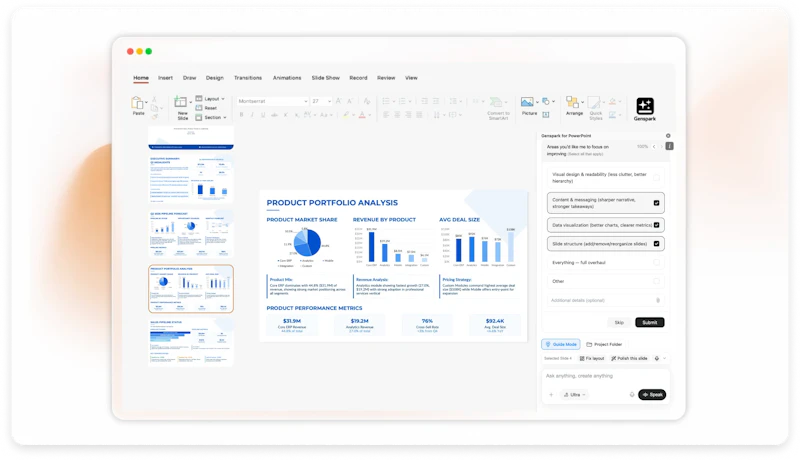Click the shape fill color swatch
This screenshot has width=800, height=460.
pos(612,101)
